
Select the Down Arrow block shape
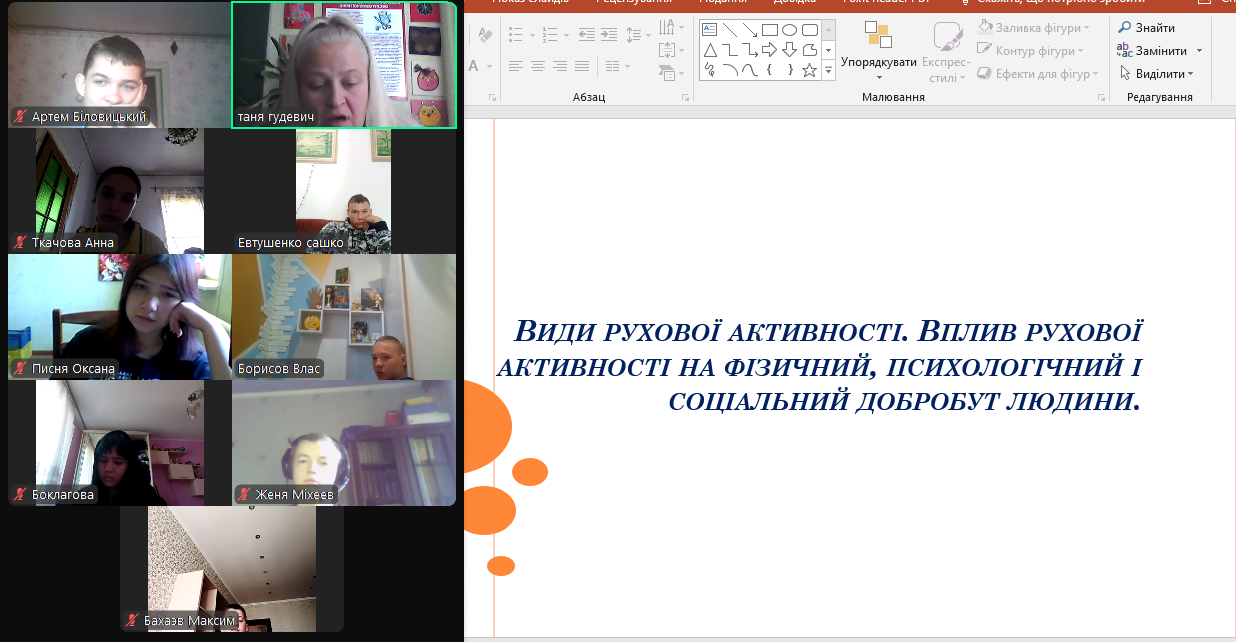point(790,49)
